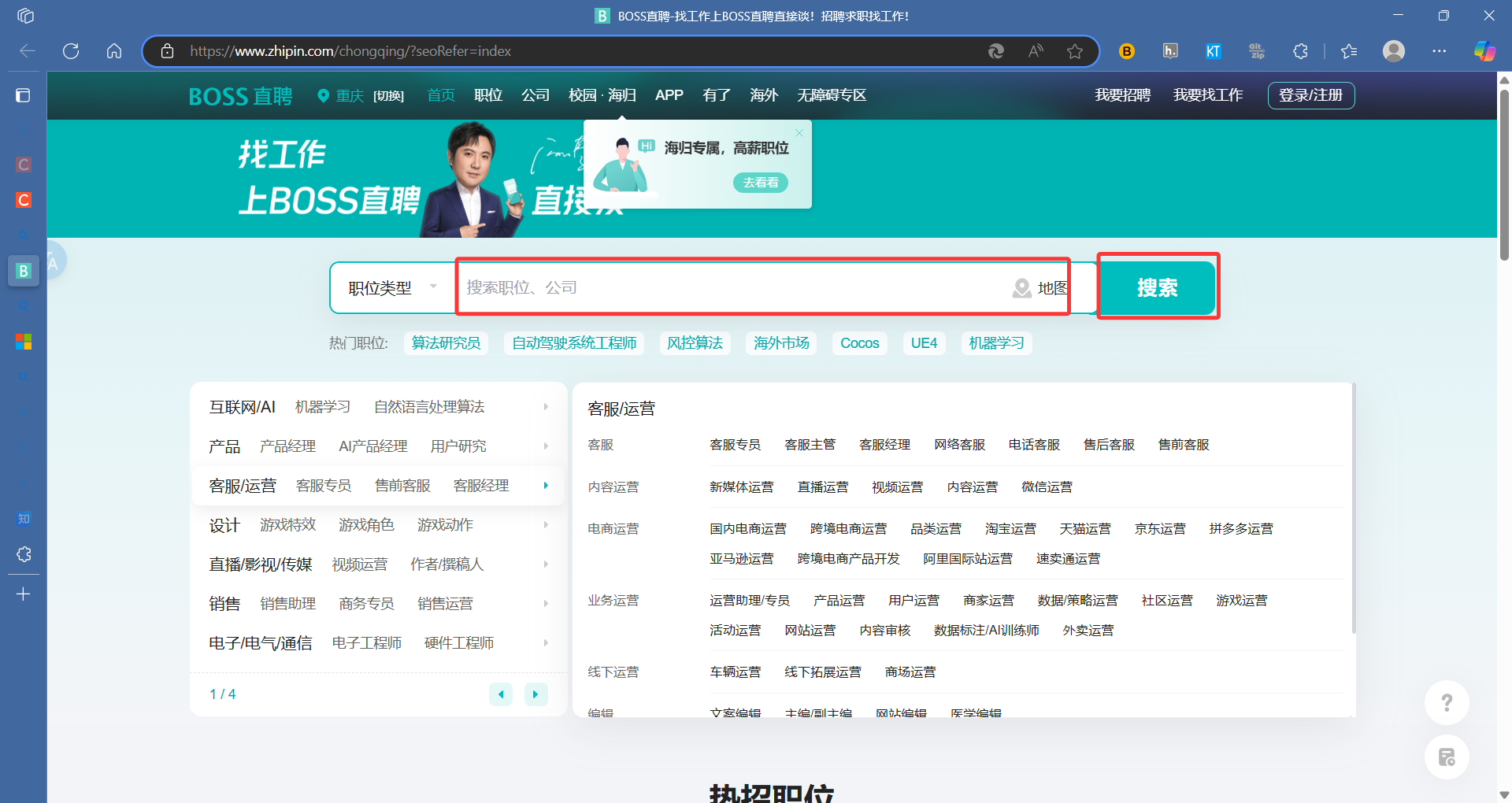Image resolution: width=1512 pixels, height=803 pixels.
Task: Expand 互联网/AI category arrow
Action: click(x=546, y=407)
